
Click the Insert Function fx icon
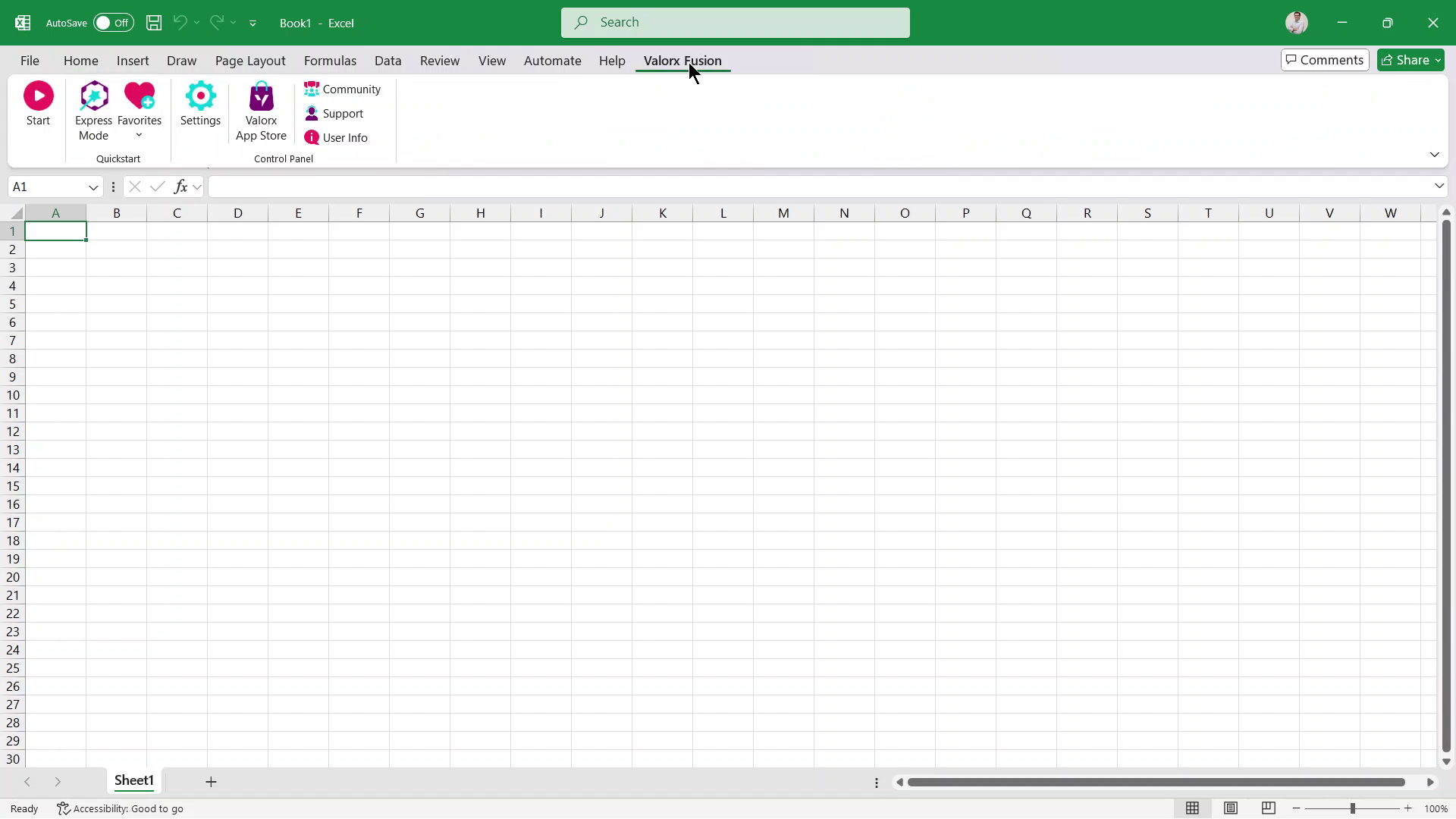tap(180, 187)
